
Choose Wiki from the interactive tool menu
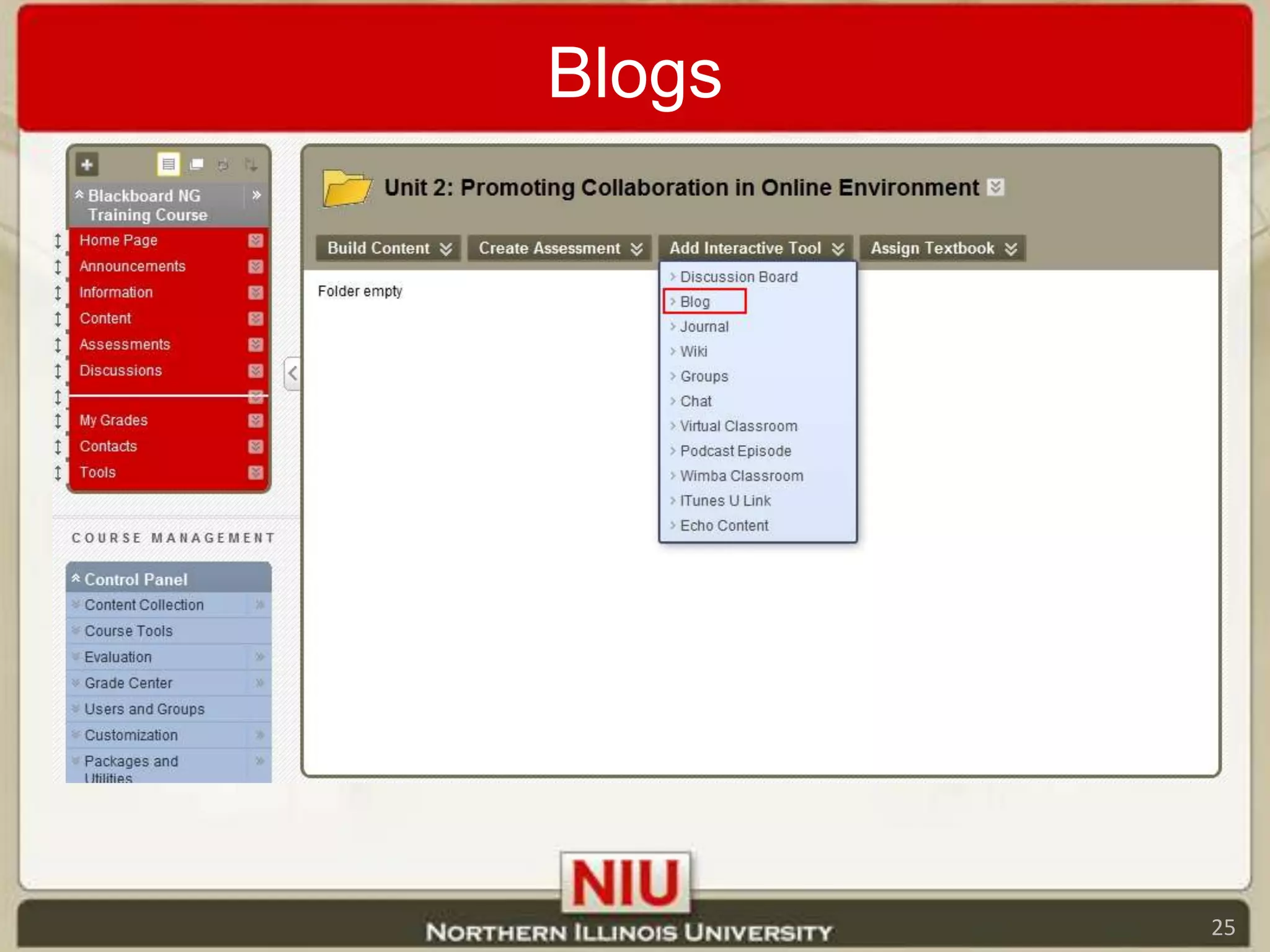click(x=693, y=351)
